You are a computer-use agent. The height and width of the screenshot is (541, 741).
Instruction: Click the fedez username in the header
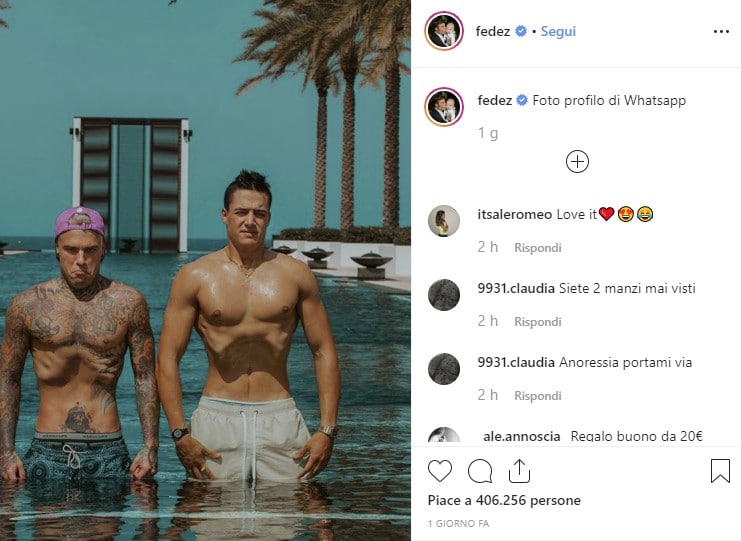click(x=492, y=31)
